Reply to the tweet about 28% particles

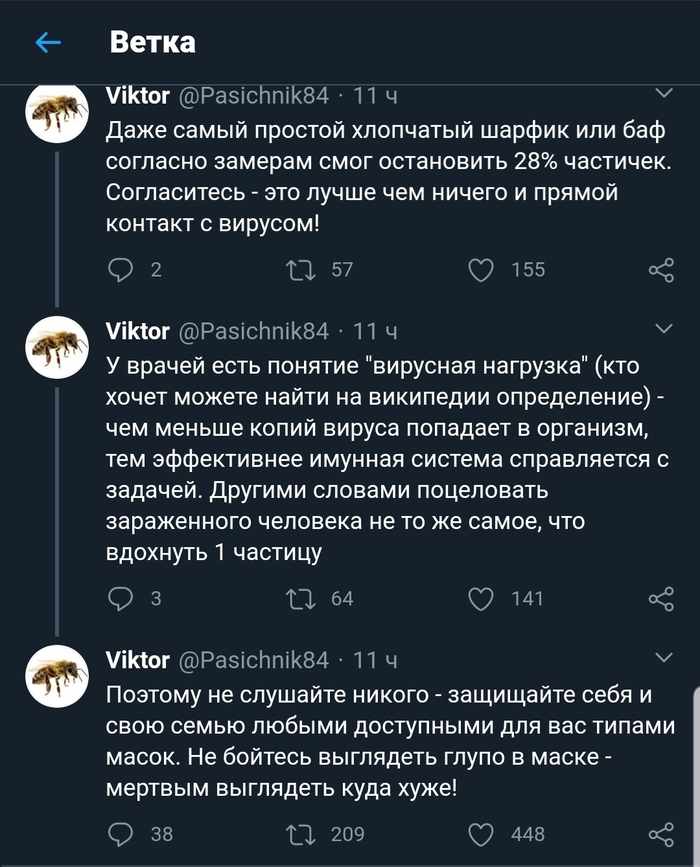tap(121, 269)
